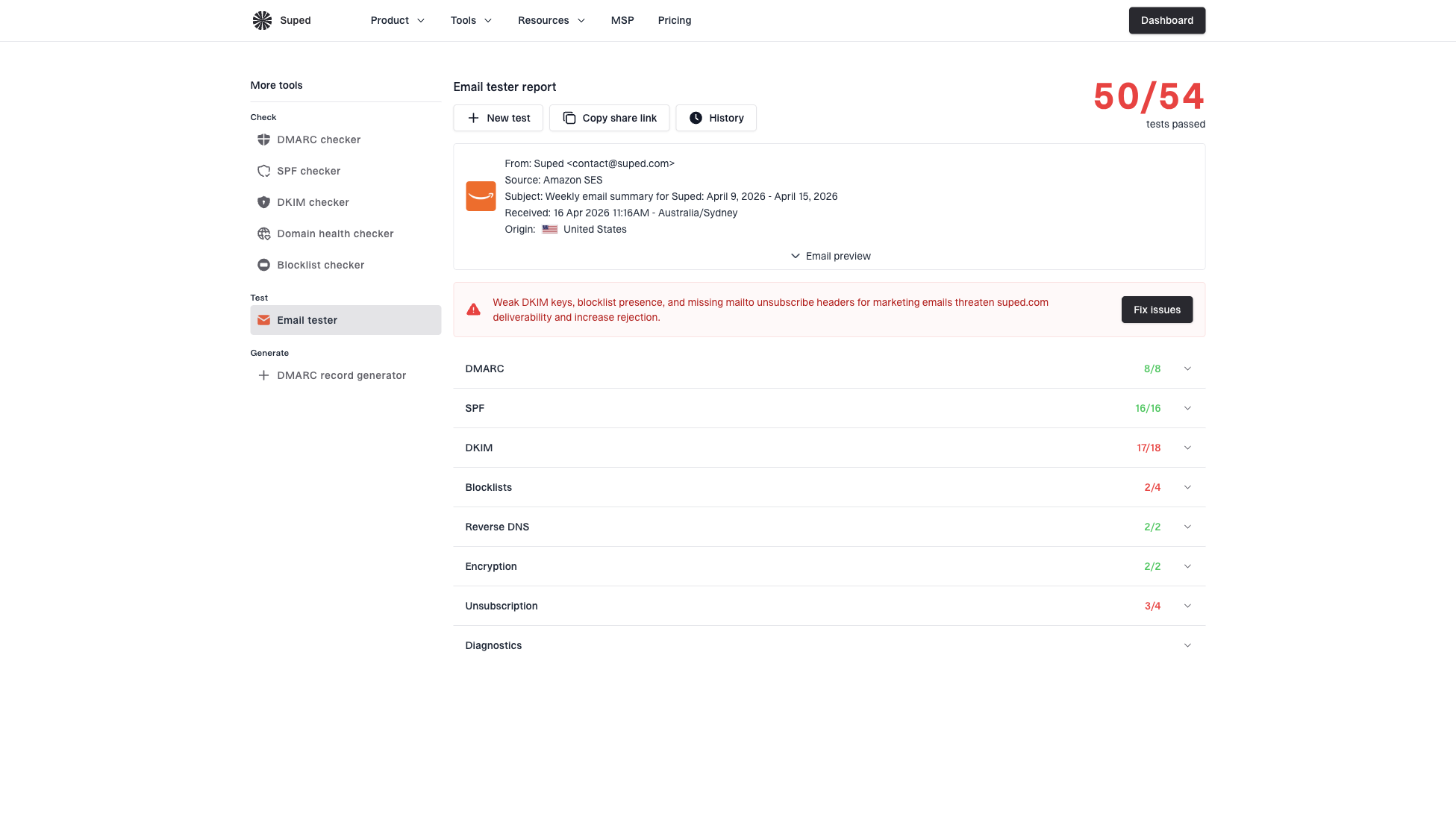
Task: Click the SPF checker shield icon
Action: (x=263, y=171)
